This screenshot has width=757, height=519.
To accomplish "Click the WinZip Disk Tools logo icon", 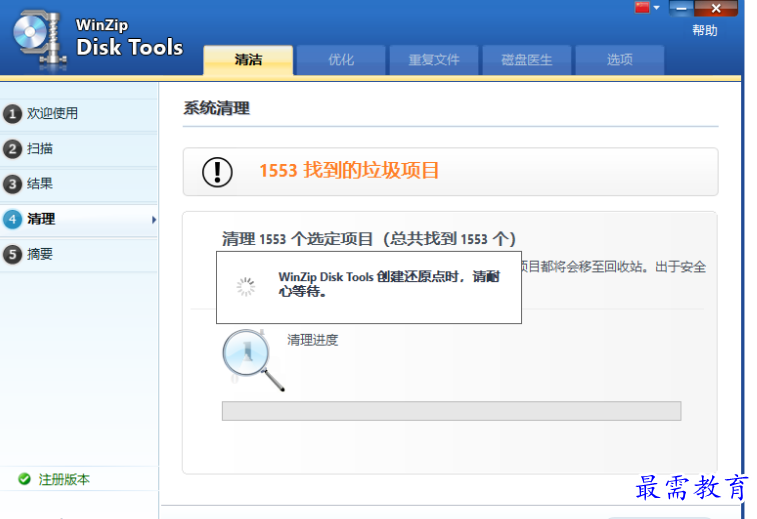I will [40, 40].
